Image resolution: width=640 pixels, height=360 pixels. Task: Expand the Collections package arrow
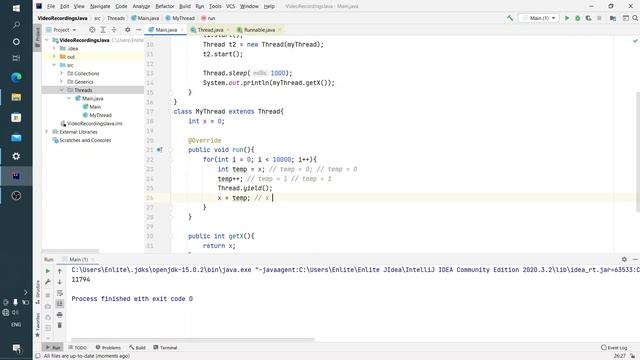tap(62, 73)
